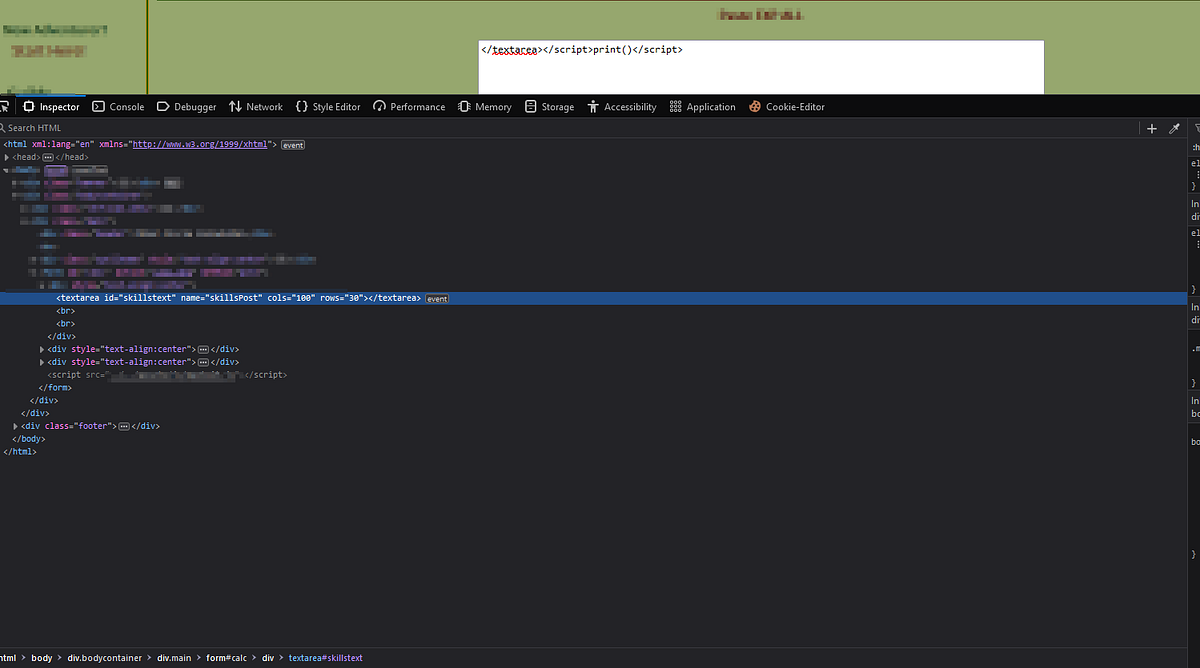Click into the page textarea with script text
This screenshot has width=1200, height=668.
[761, 67]
